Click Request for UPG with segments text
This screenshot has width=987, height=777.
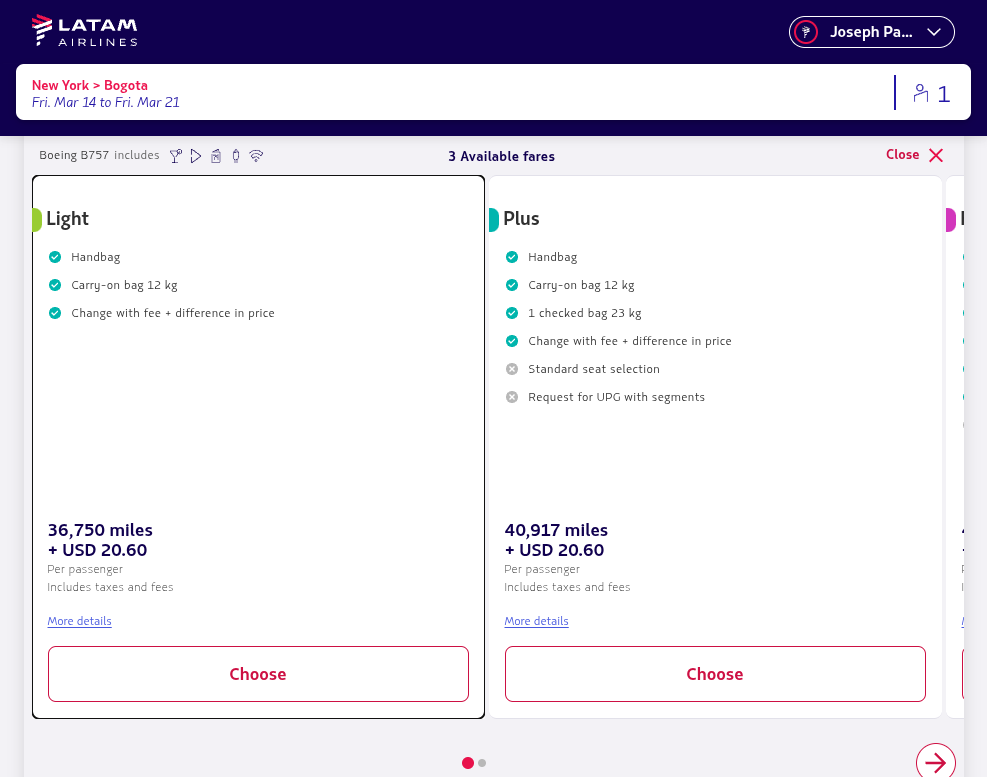tap(616, 397)
